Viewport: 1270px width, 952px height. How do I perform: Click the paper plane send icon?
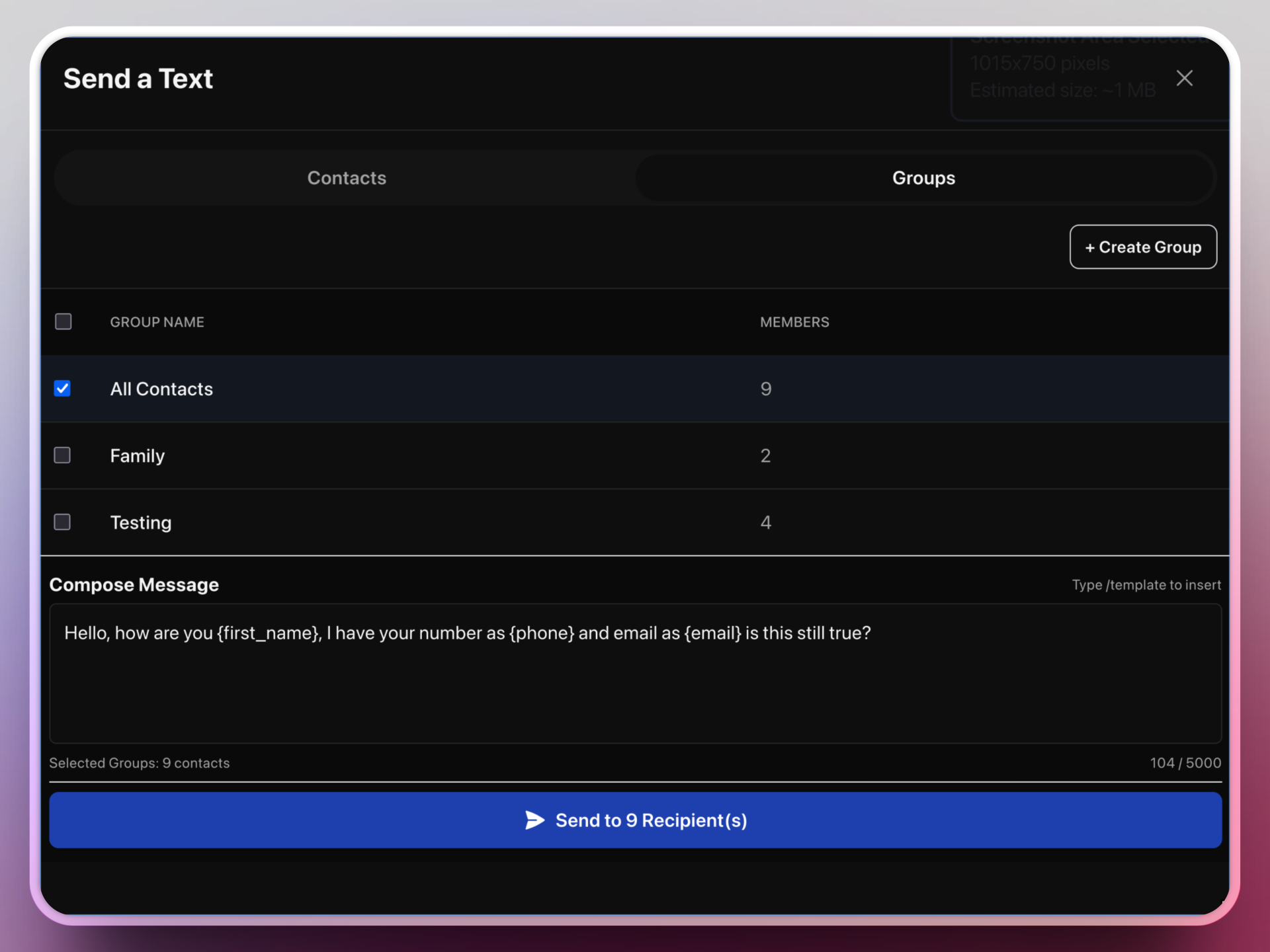pyautogui.click(x=534, y=820)
